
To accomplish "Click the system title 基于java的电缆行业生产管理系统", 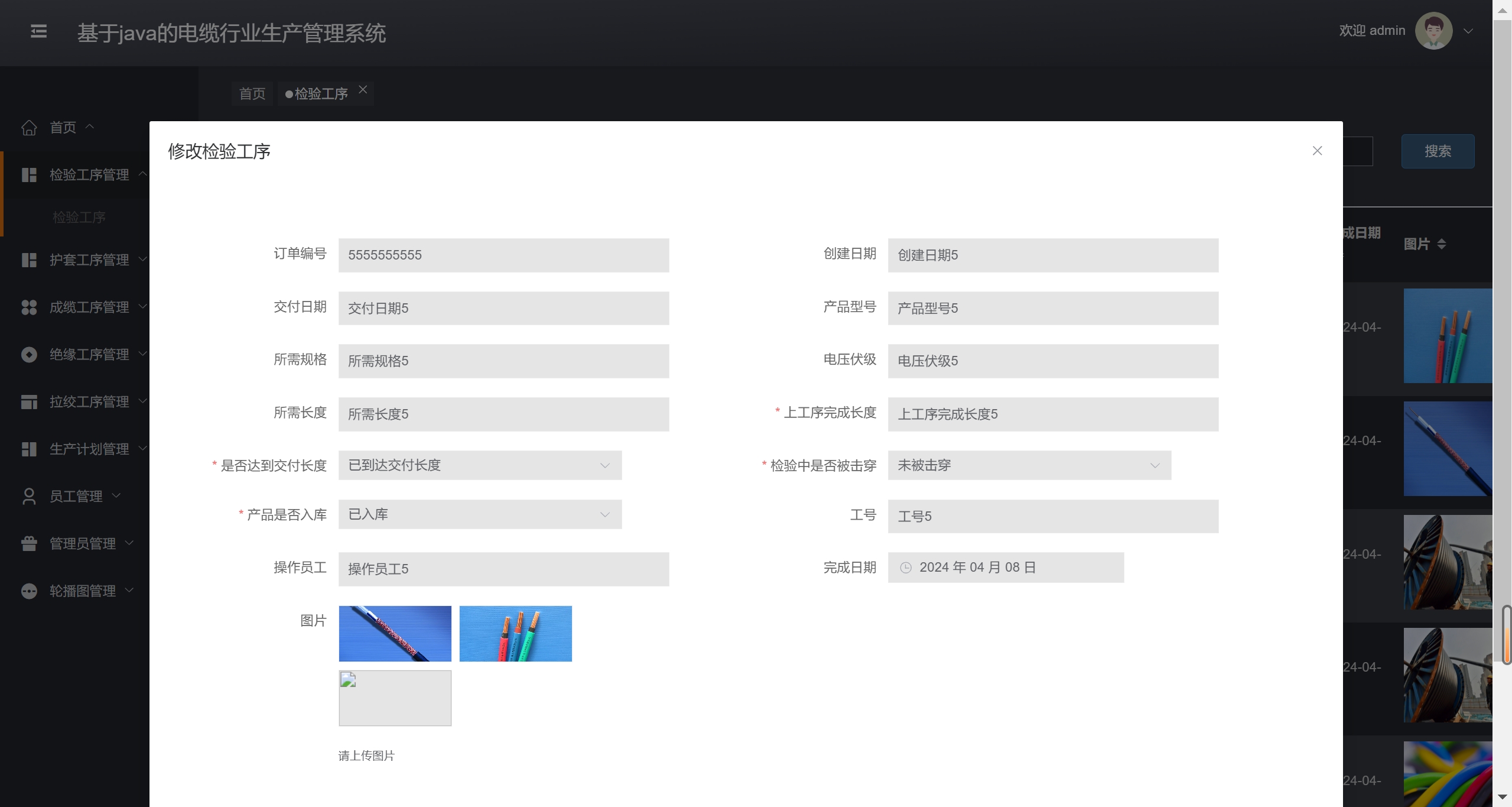I will tap(231, 33).
